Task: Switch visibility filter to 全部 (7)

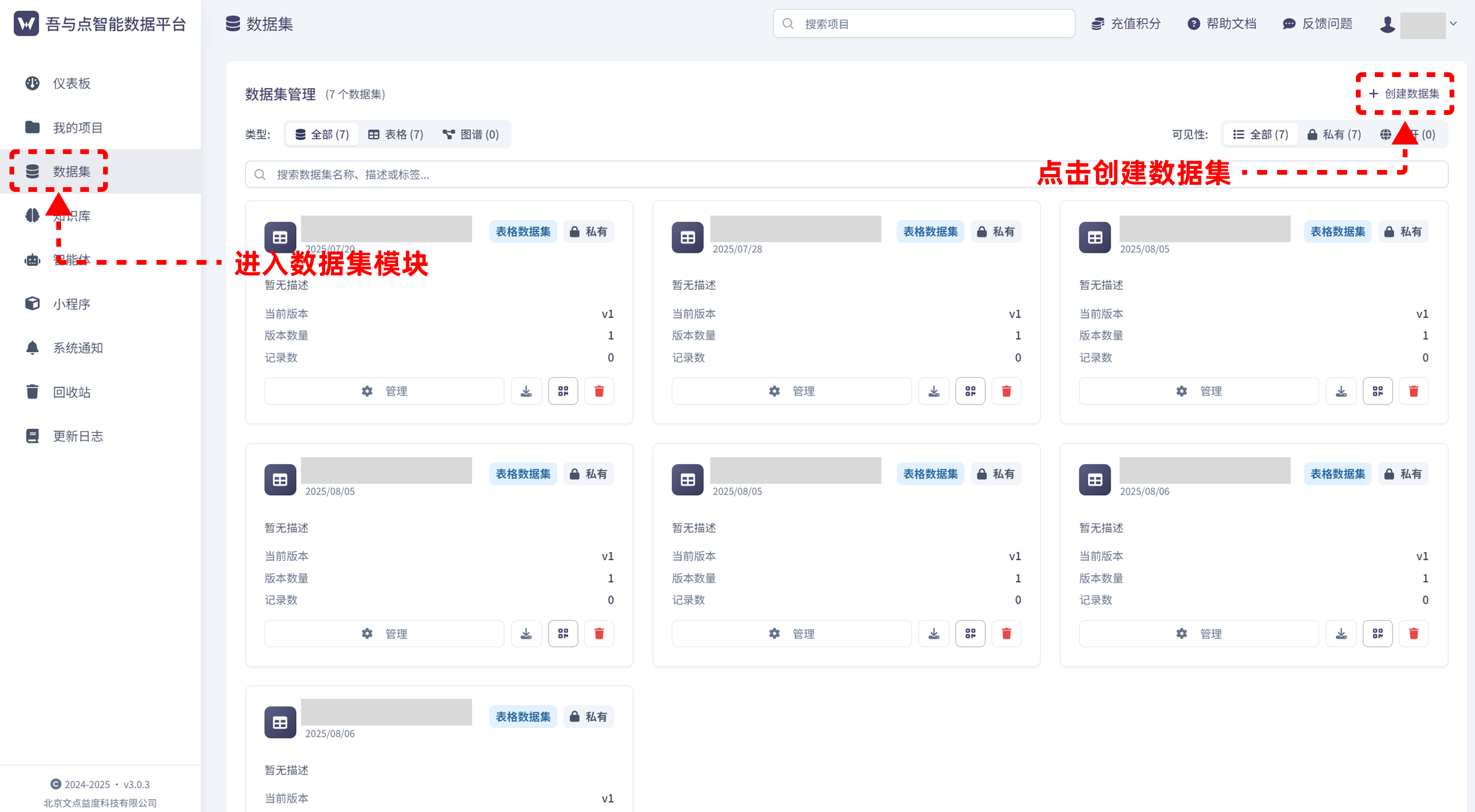Action: point(1260,134)
